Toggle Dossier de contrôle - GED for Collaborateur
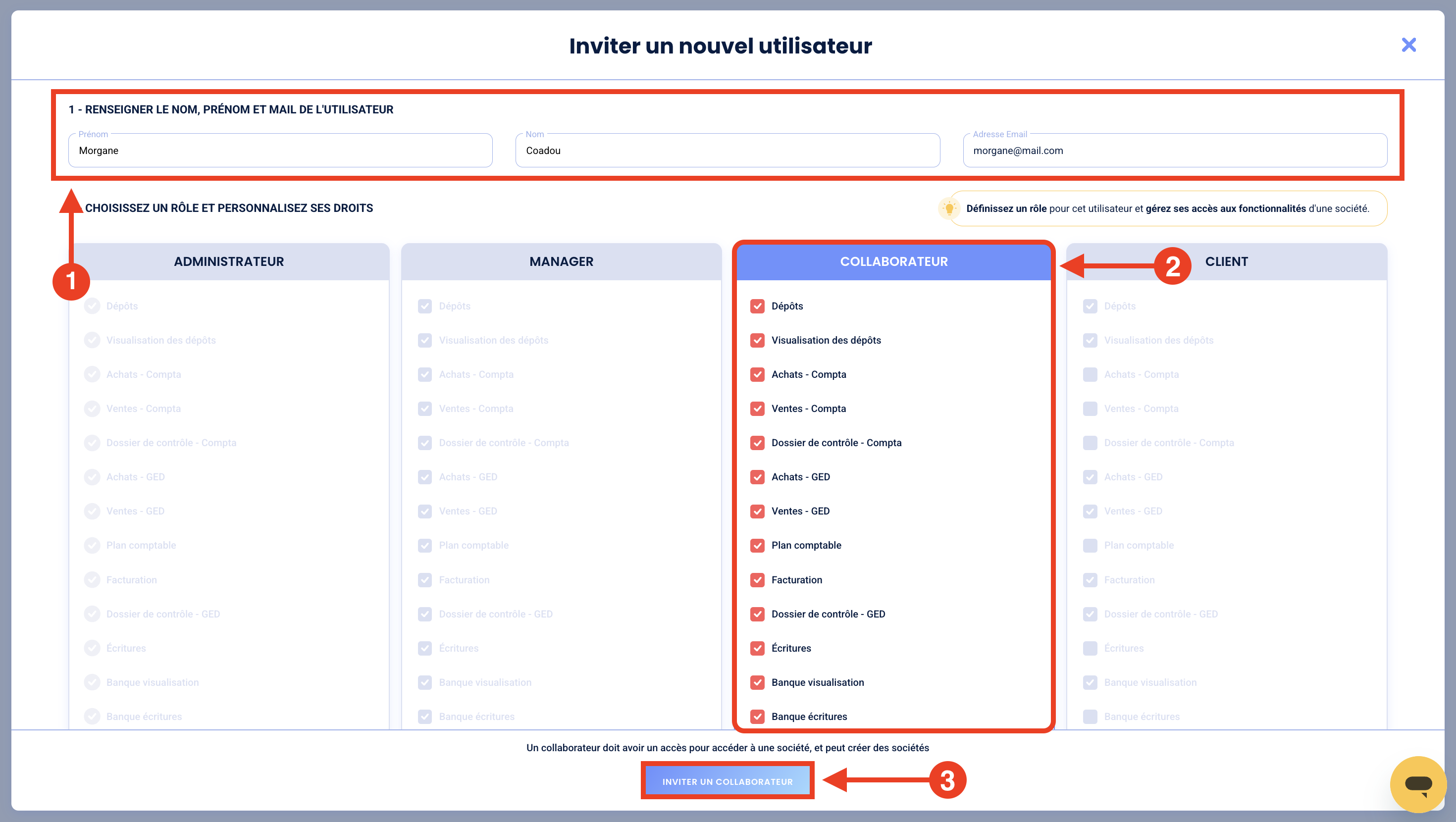 (757, 614)
